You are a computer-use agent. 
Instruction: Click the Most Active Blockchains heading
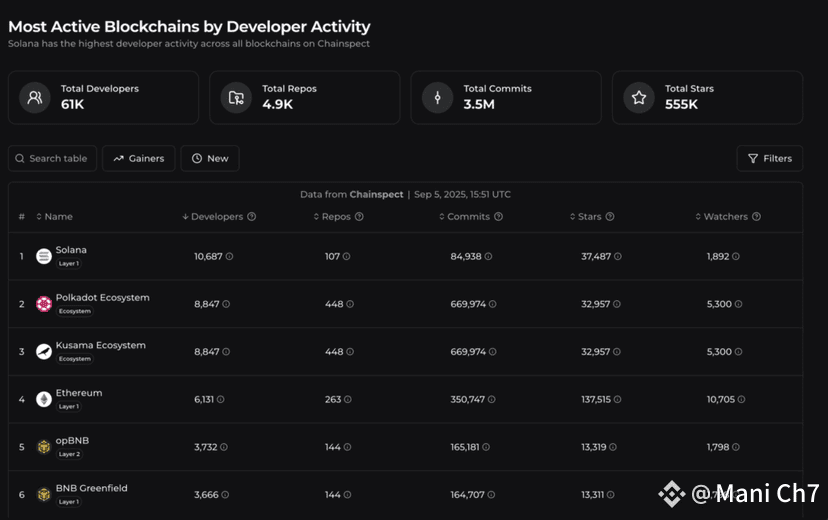coord(189,26)
